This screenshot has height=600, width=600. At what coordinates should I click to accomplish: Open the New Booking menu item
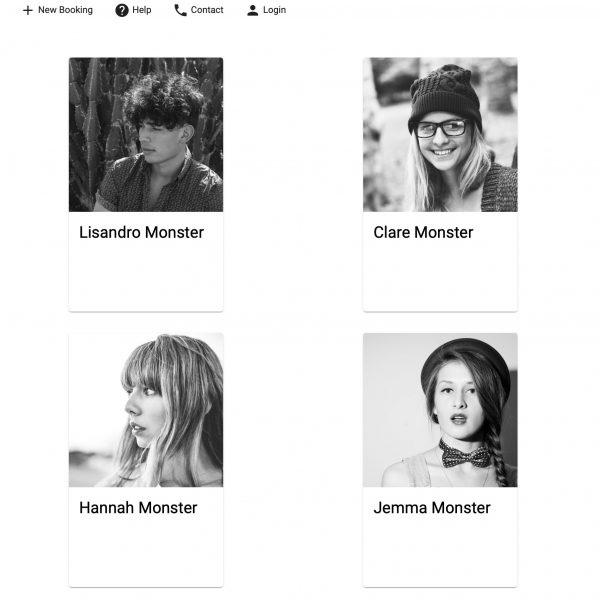click(x=57, y=10)
